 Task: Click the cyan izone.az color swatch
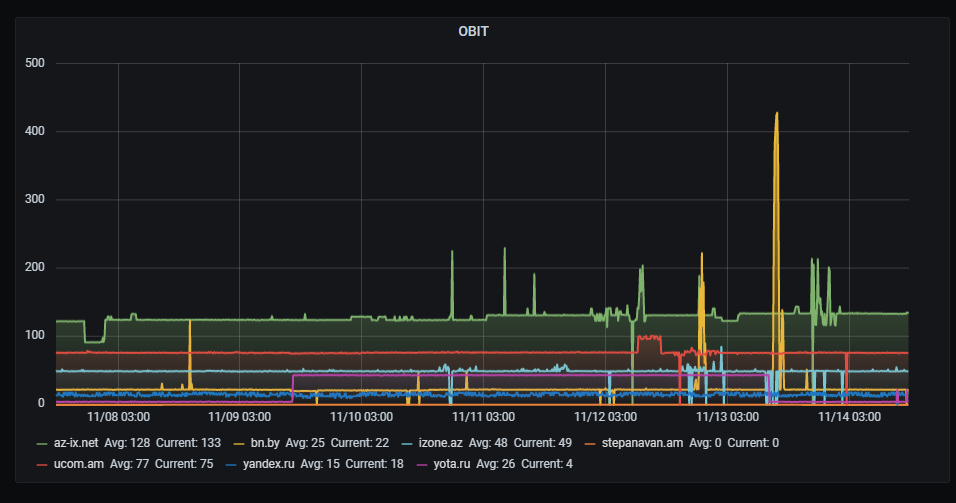(407, 444)
